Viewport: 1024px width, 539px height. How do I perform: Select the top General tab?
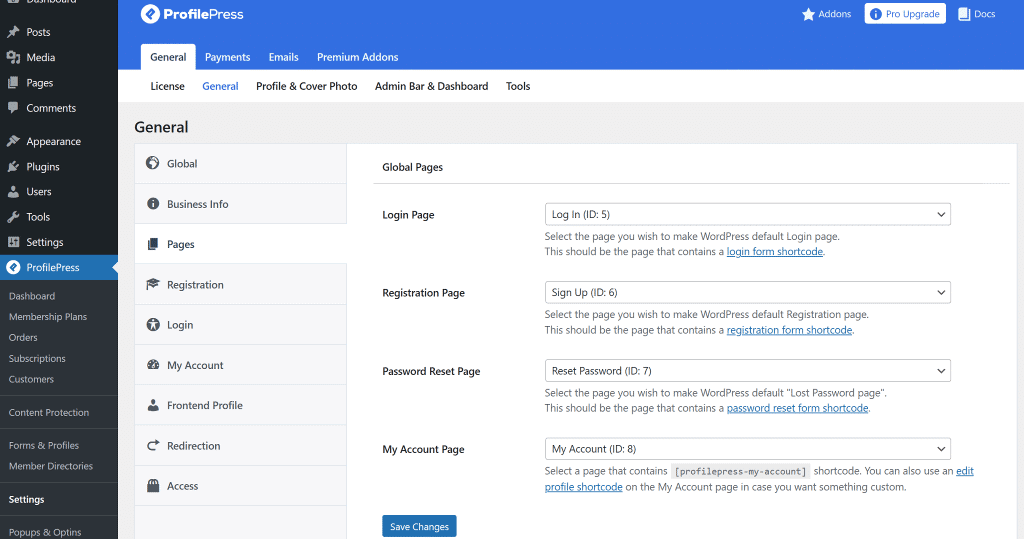(168, 57)
